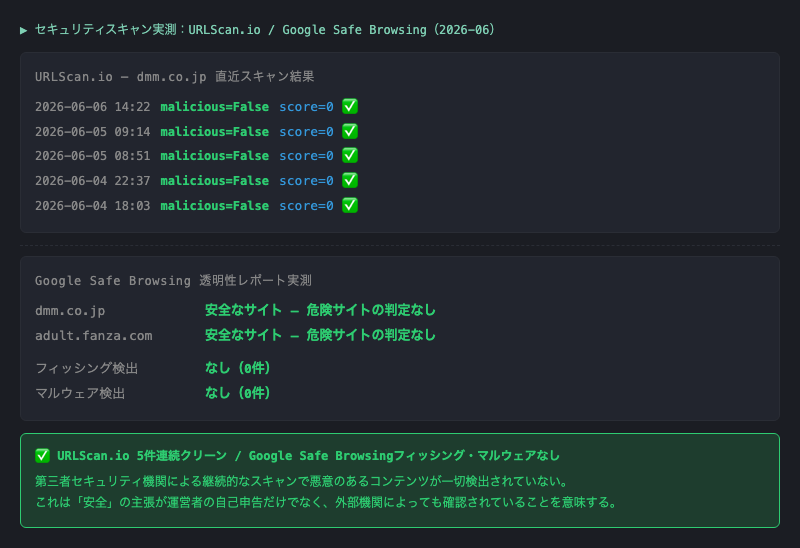Click the URLScan.io — dmm.co.jp 直近スキャン結果 header
800x548 pixels.
[174, 77]
